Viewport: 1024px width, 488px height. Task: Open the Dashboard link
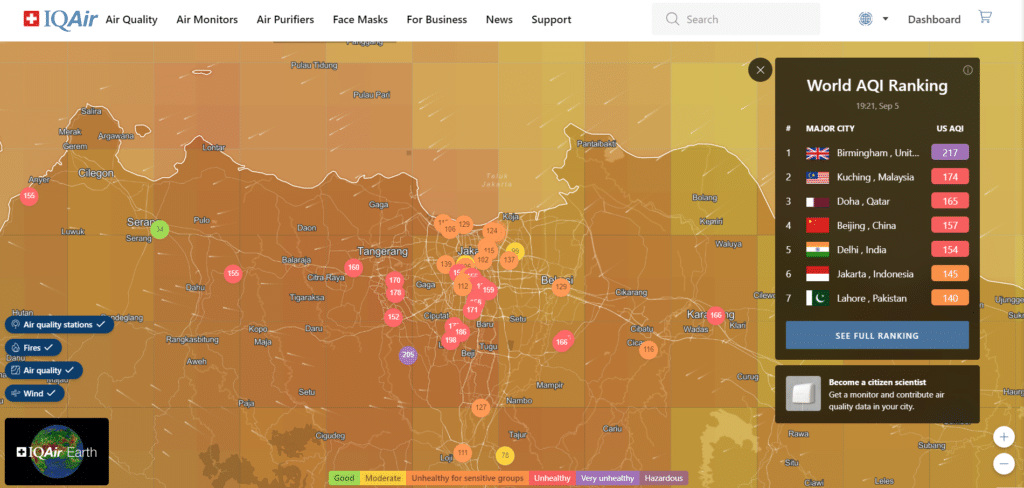[x=934, y=20]
